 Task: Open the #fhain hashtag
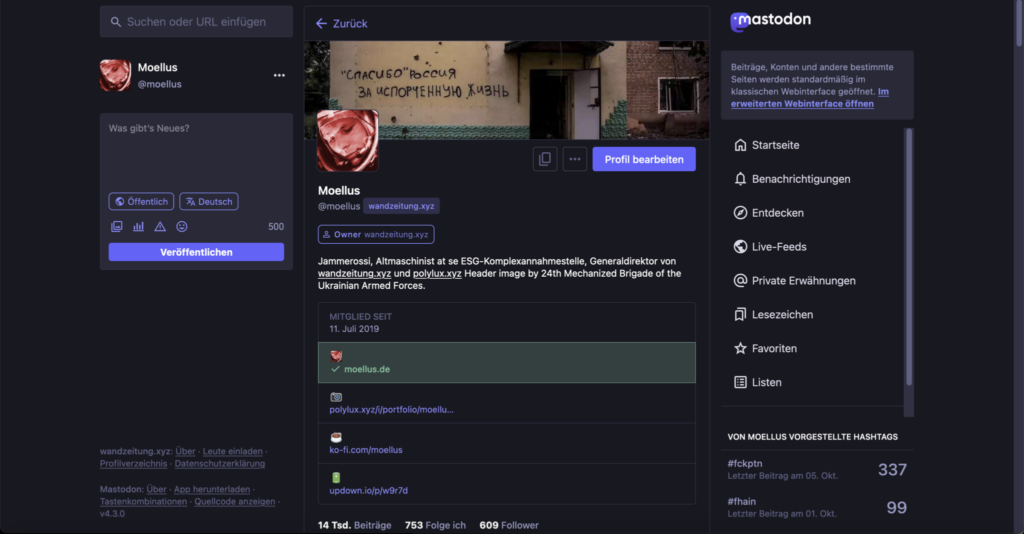click(x=742, y=501)
